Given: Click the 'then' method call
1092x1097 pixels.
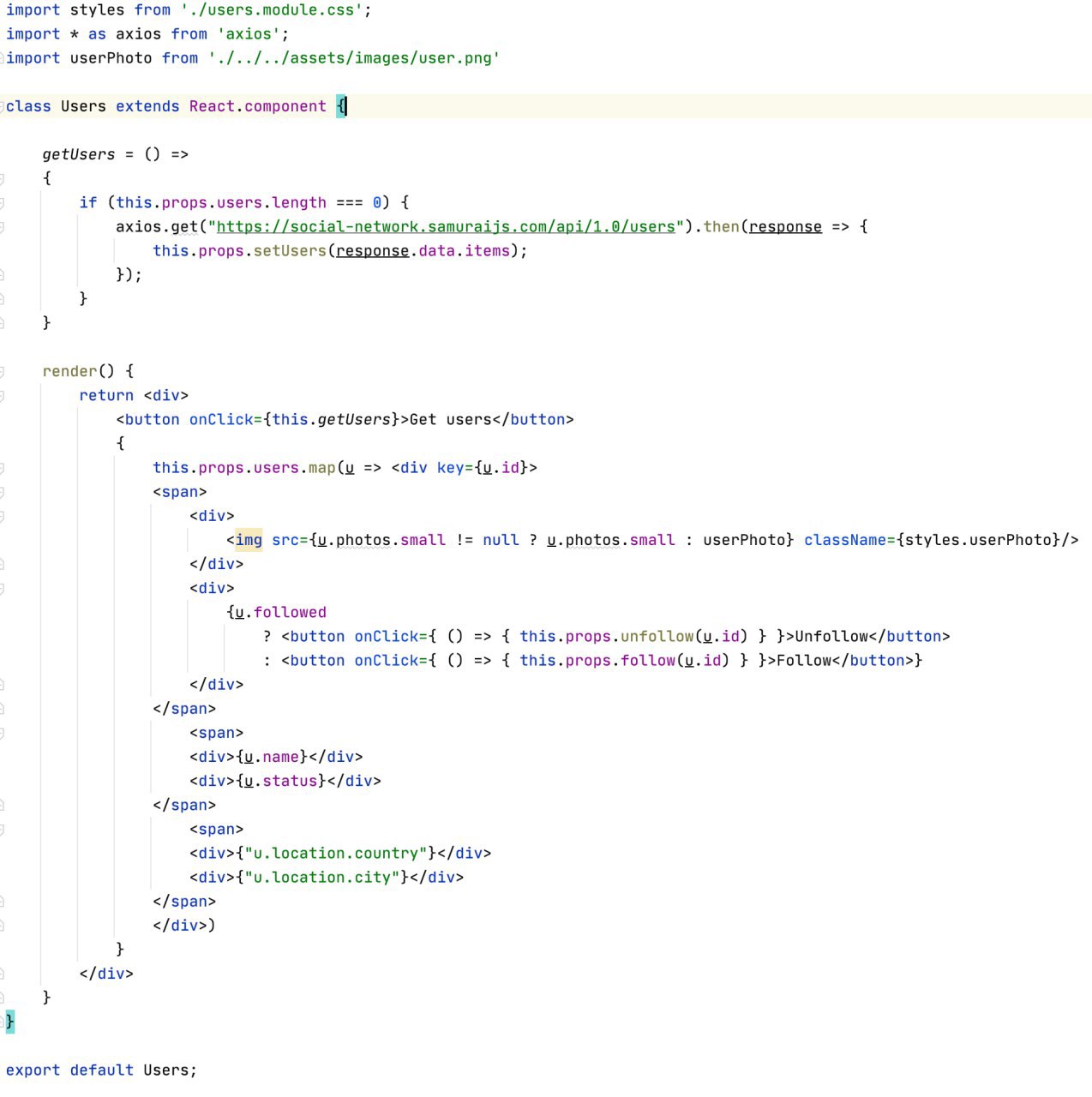Looking at the screenshot, I should 721,226.
